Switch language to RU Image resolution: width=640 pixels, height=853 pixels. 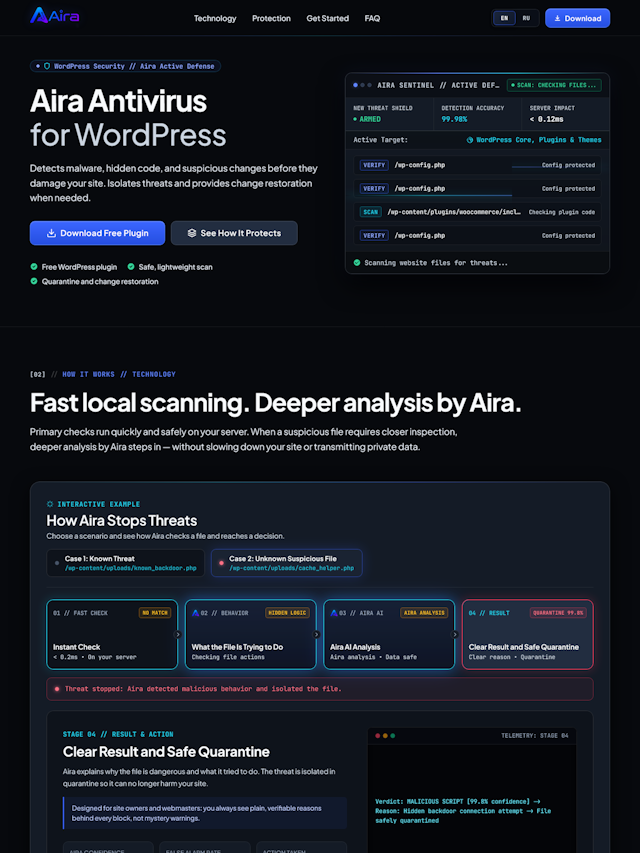point(526,18)
